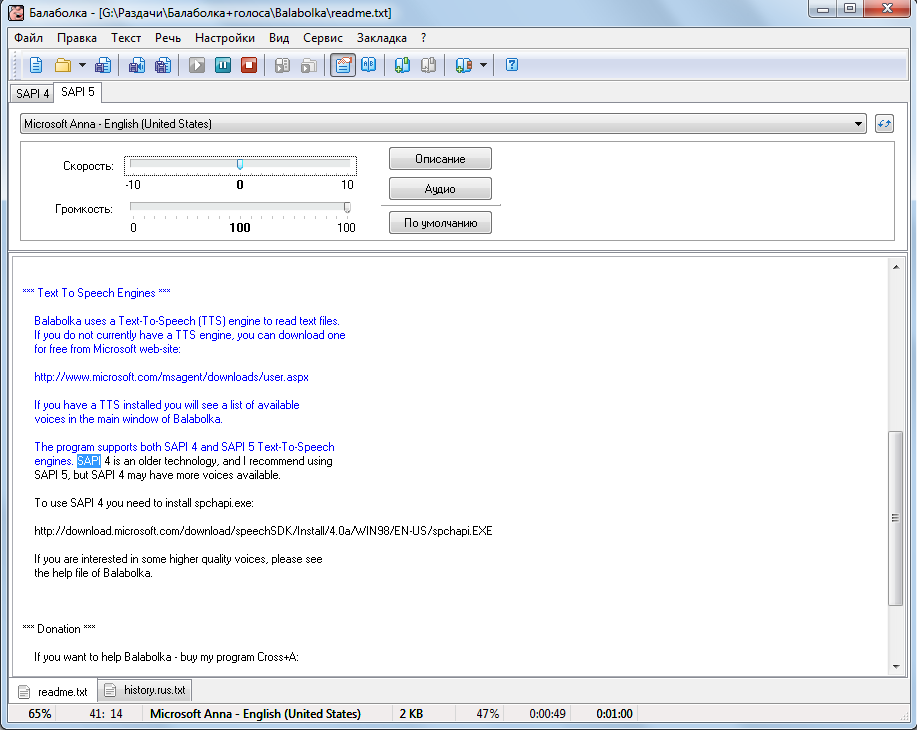Pause the speech playback
This screenshot has height=730, width=917.
(222, 64)
